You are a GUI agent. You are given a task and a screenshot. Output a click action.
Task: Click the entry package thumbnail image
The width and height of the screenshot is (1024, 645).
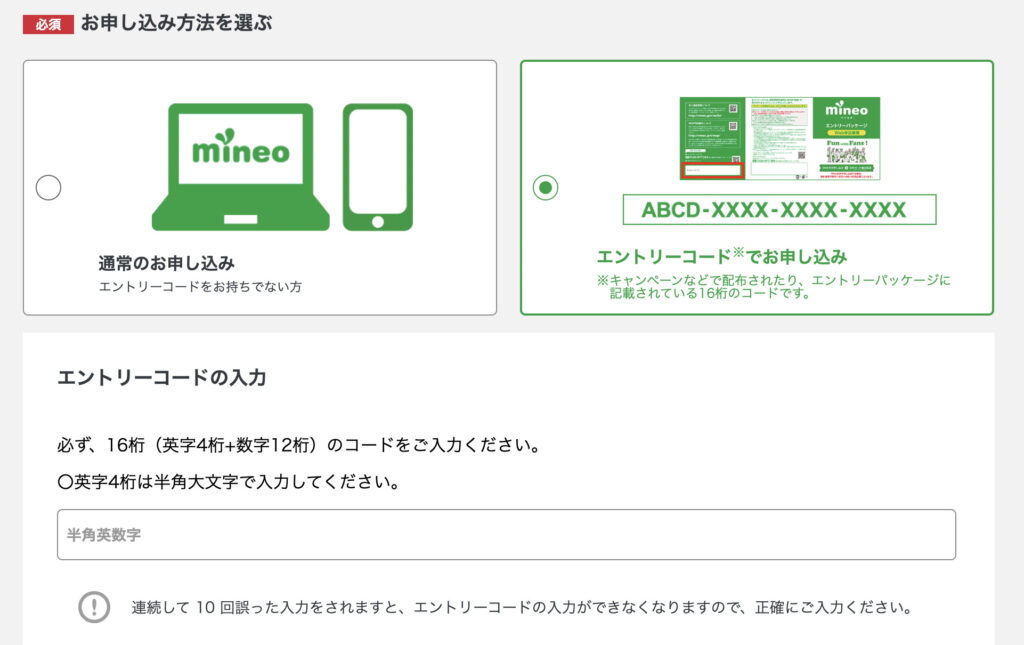pos(780,138)
